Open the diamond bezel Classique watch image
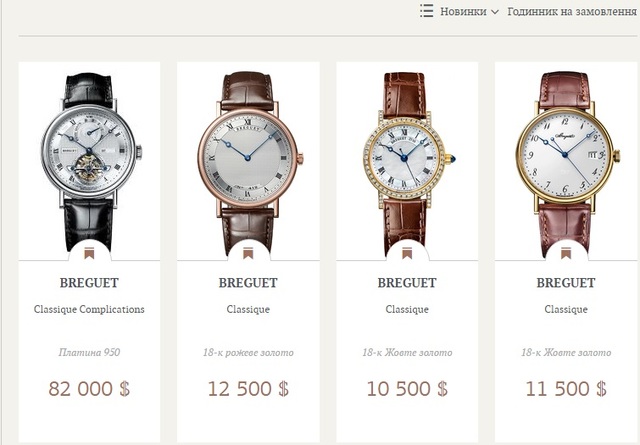 408,163
